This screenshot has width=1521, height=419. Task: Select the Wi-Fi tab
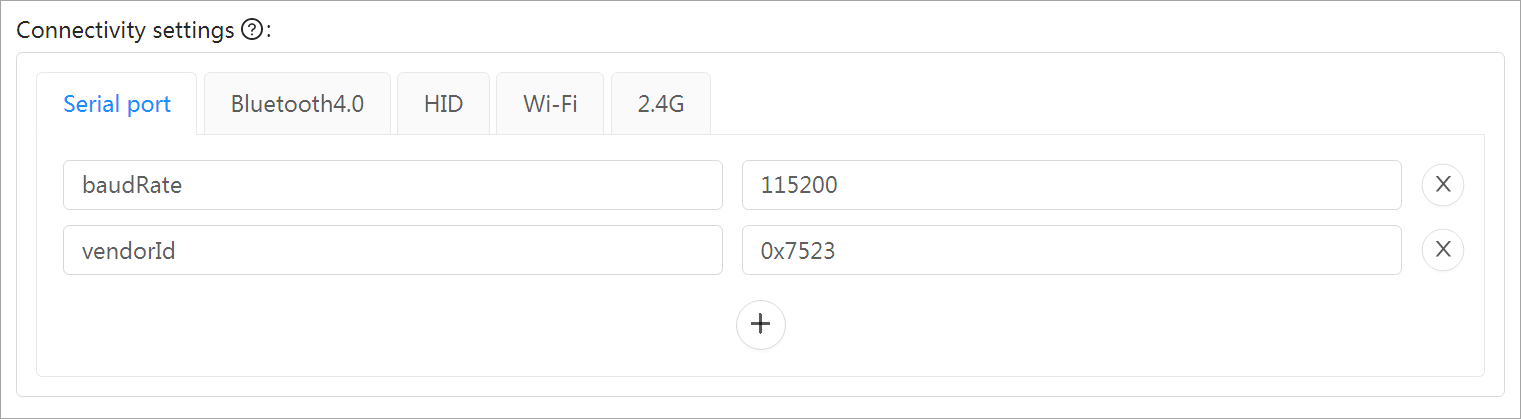[550, 103]
